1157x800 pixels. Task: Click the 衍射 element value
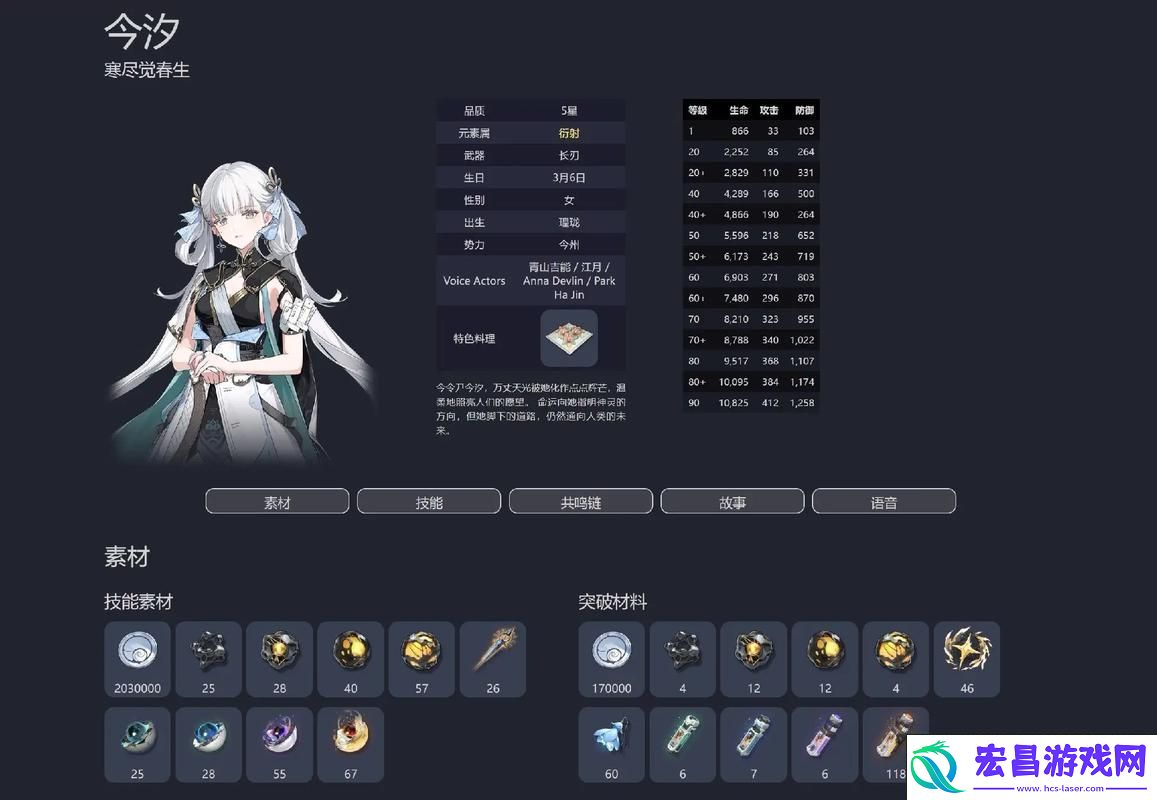click(x=569, y=133)
